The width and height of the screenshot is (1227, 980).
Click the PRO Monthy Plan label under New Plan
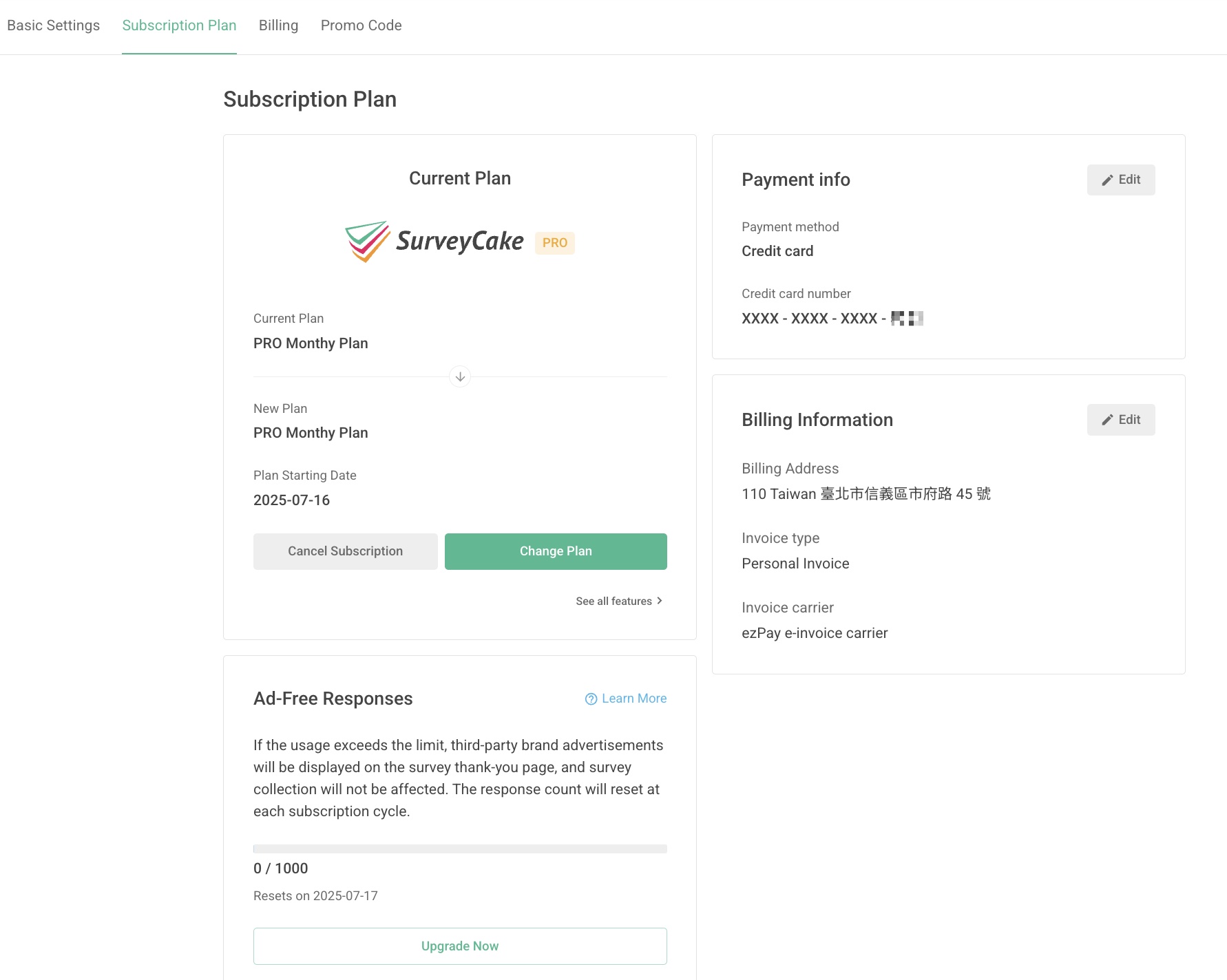click(x=311, y=432)
